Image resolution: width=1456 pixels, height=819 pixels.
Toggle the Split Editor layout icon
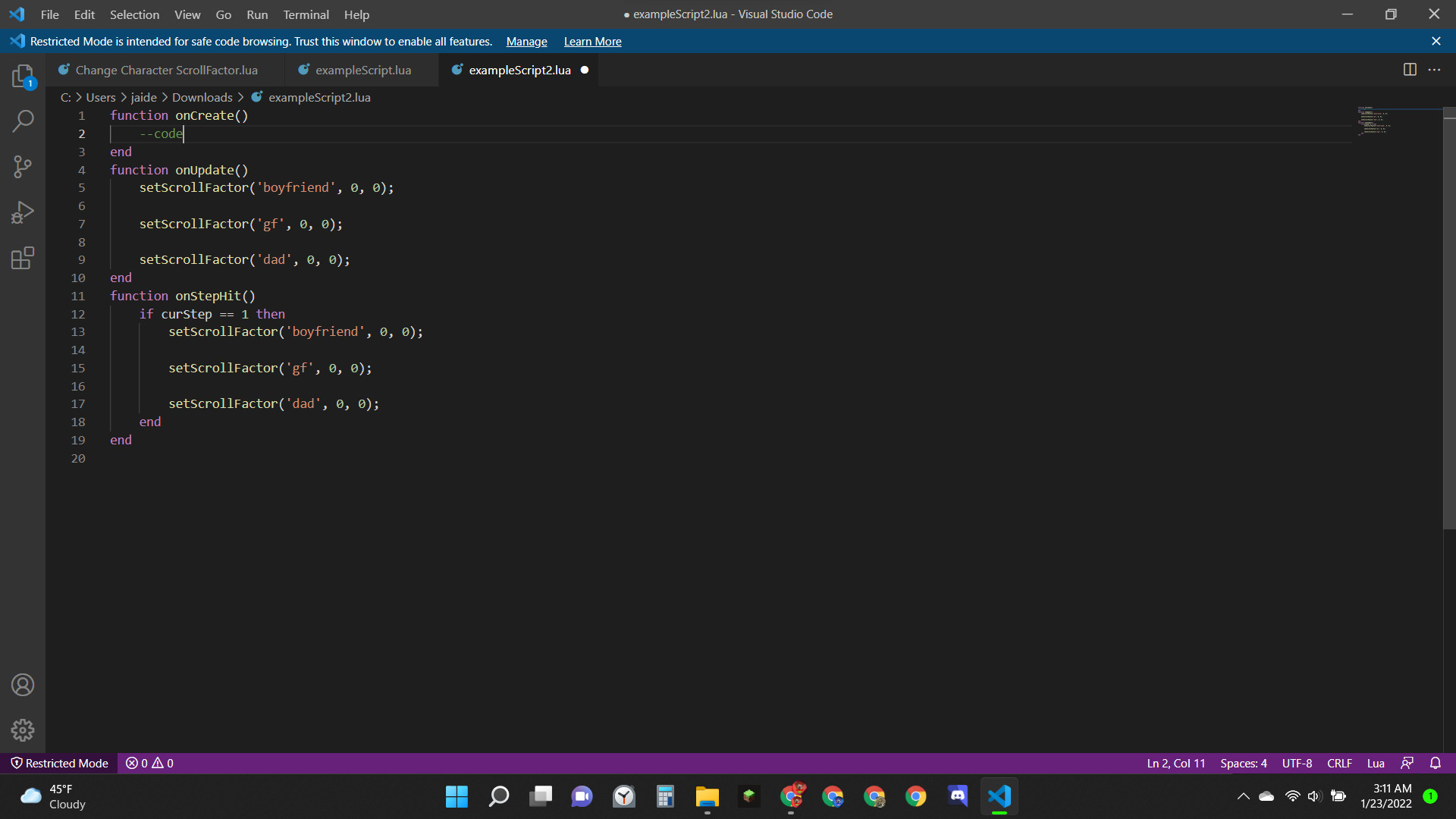tap(1410, 69)
